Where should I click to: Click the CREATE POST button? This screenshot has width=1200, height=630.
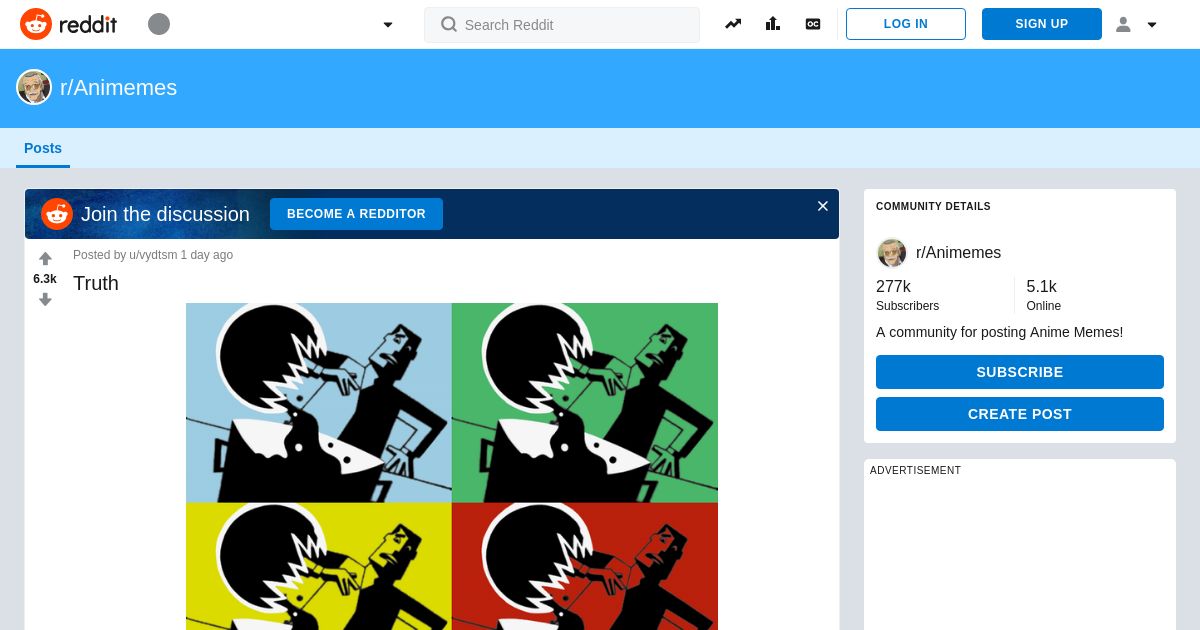pyautogui.click(x=1020, y=414)
